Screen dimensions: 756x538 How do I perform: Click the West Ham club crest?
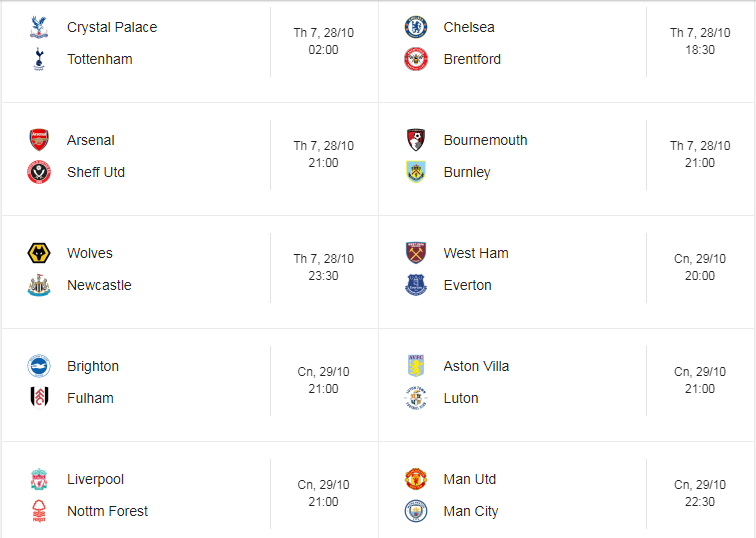[416, 253]
